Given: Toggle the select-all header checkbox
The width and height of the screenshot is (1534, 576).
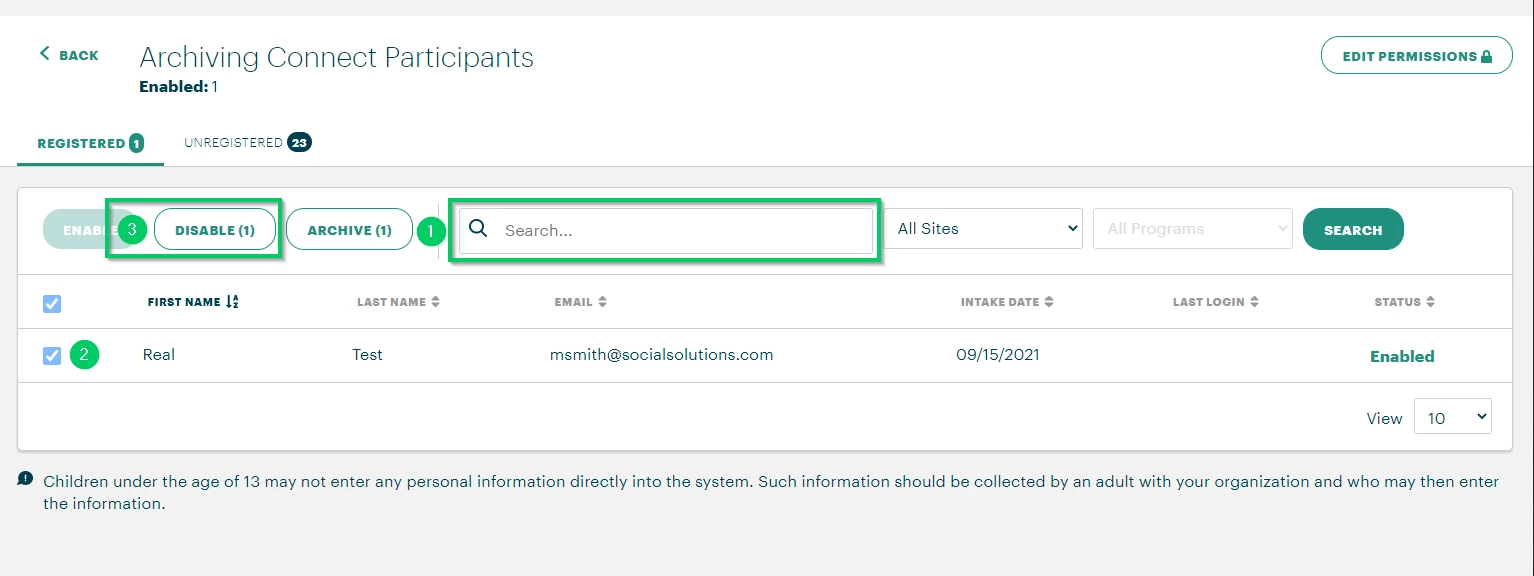Looking at the screenshot, I should pyautogui.click(x=52, y=304).
